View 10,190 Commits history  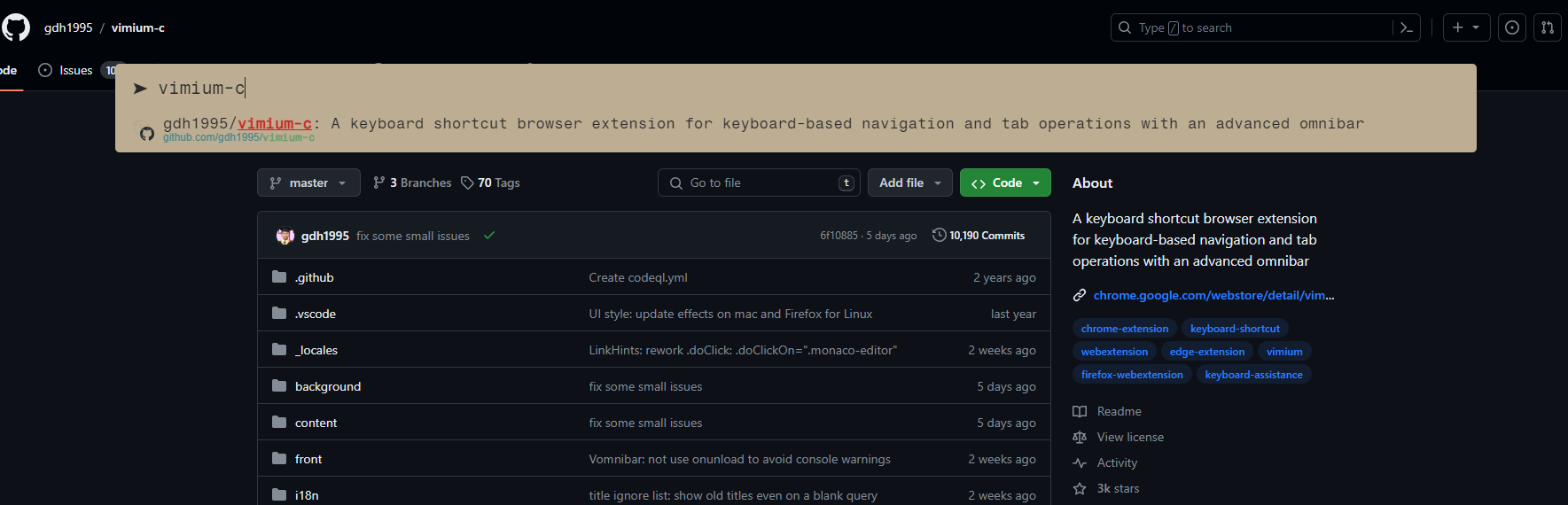coord(979,236)
